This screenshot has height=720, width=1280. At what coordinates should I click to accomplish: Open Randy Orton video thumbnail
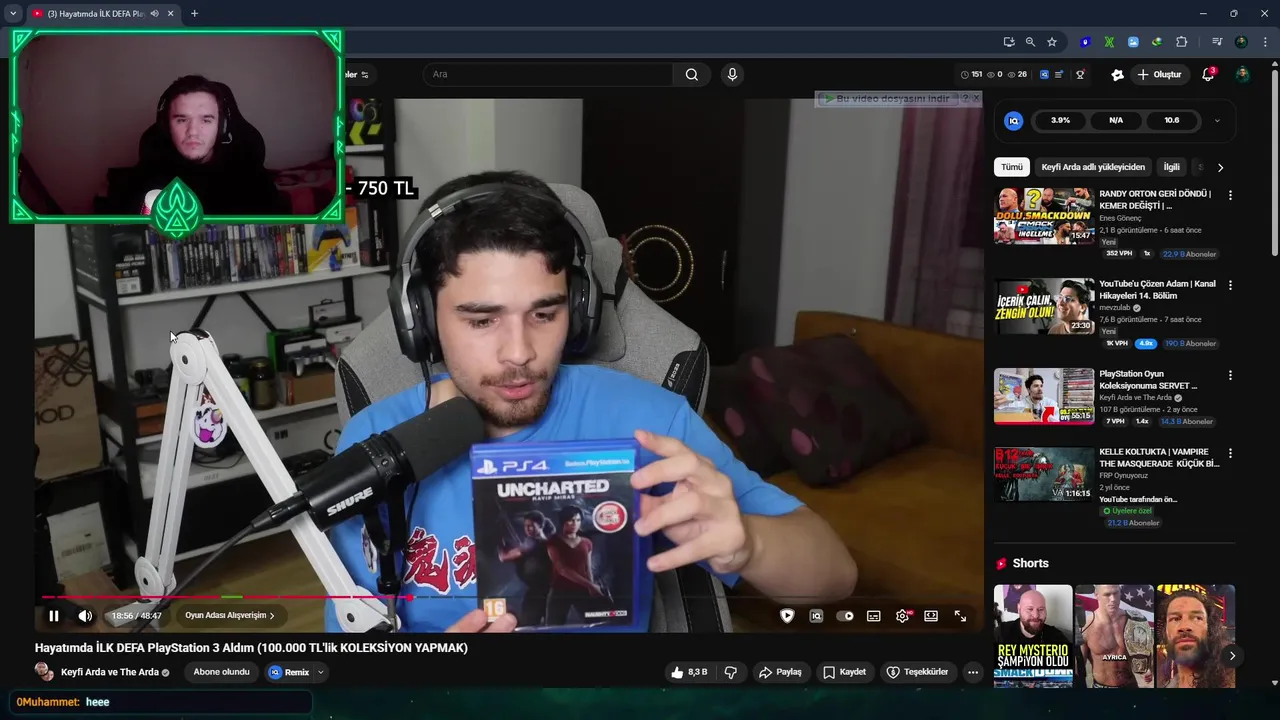click(x=1044, y=216)
